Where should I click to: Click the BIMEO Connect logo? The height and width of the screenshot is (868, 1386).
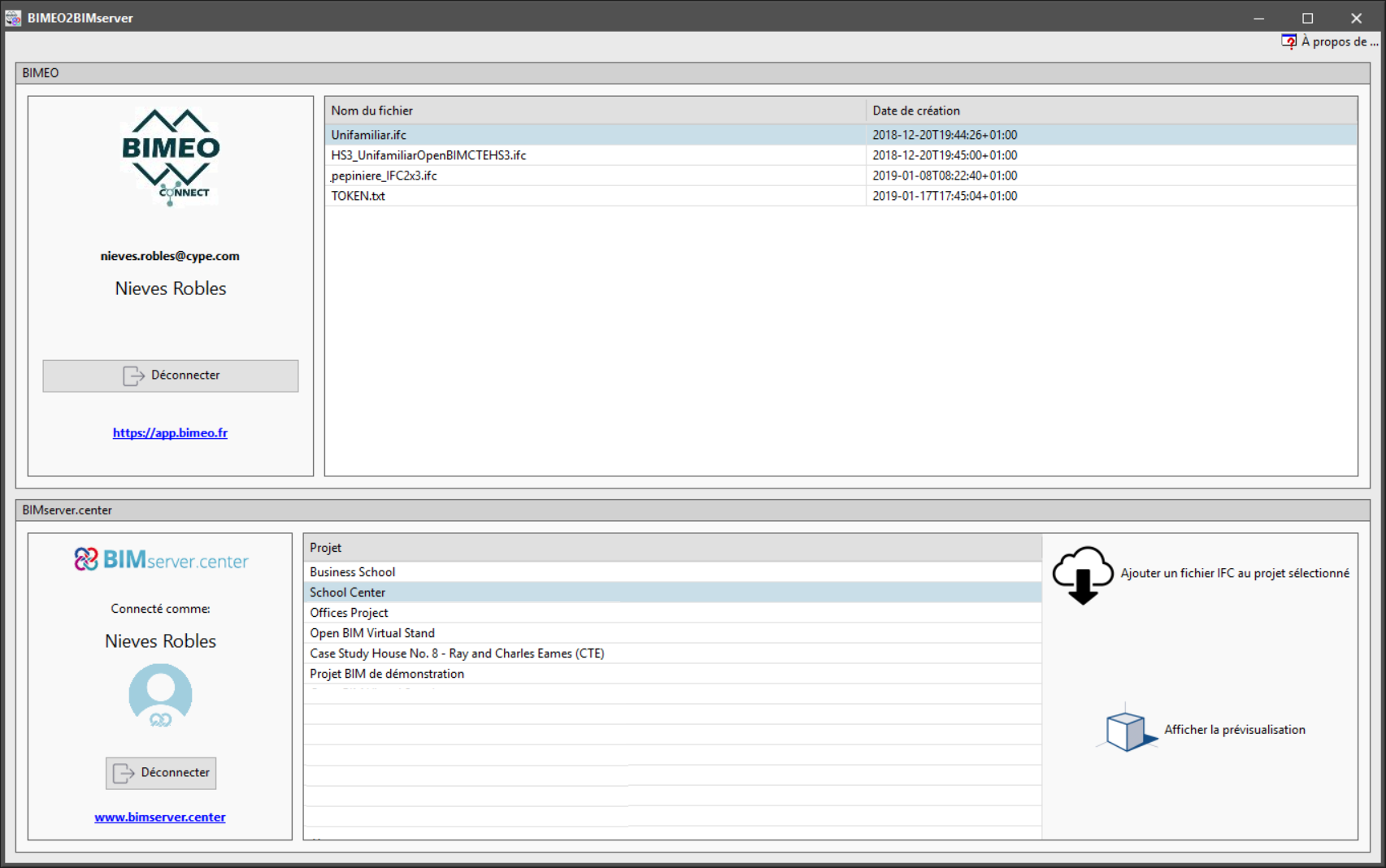pos(171,156)
